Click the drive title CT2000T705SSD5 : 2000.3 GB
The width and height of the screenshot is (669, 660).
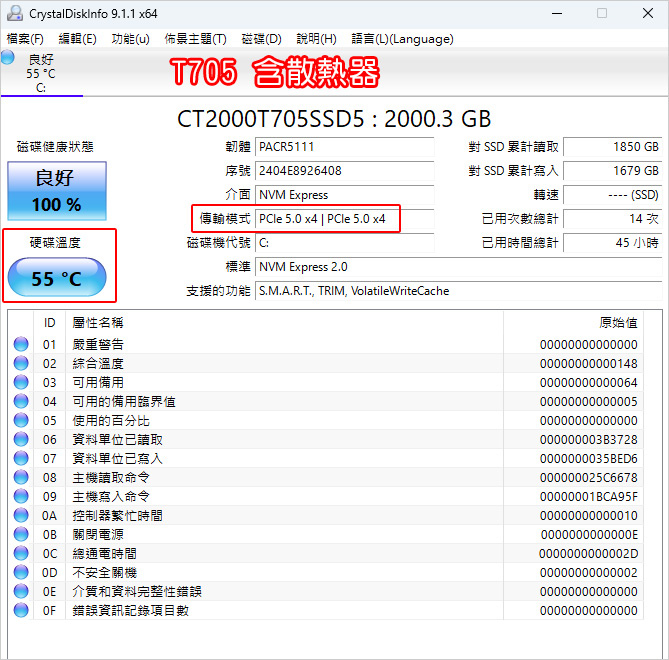(x=334, y=119)
